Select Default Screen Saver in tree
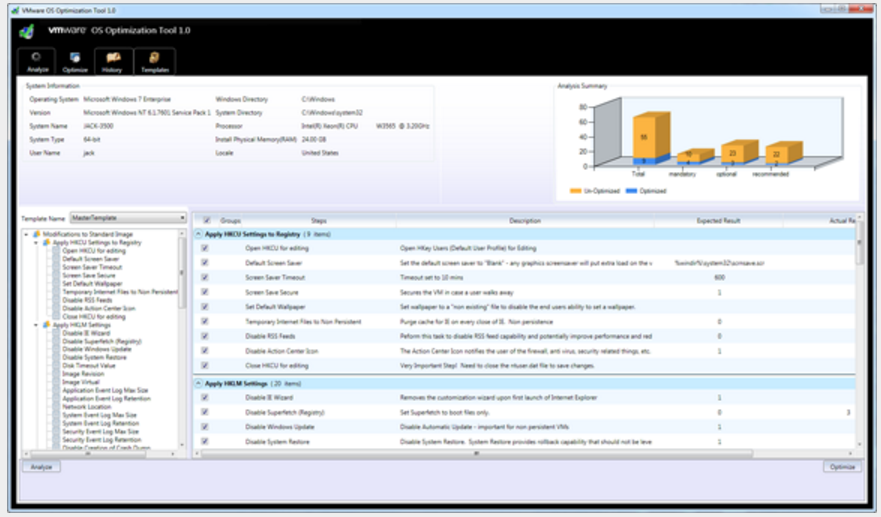Viewport: 881px width, 517px height. tap(90, 259)
